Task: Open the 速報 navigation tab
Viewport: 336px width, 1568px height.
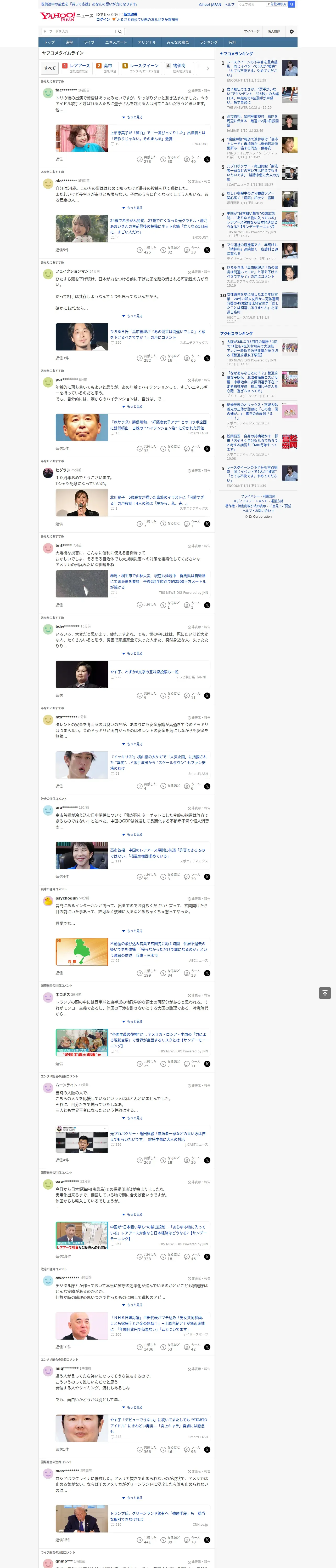Action: click(x=69, y=43)
